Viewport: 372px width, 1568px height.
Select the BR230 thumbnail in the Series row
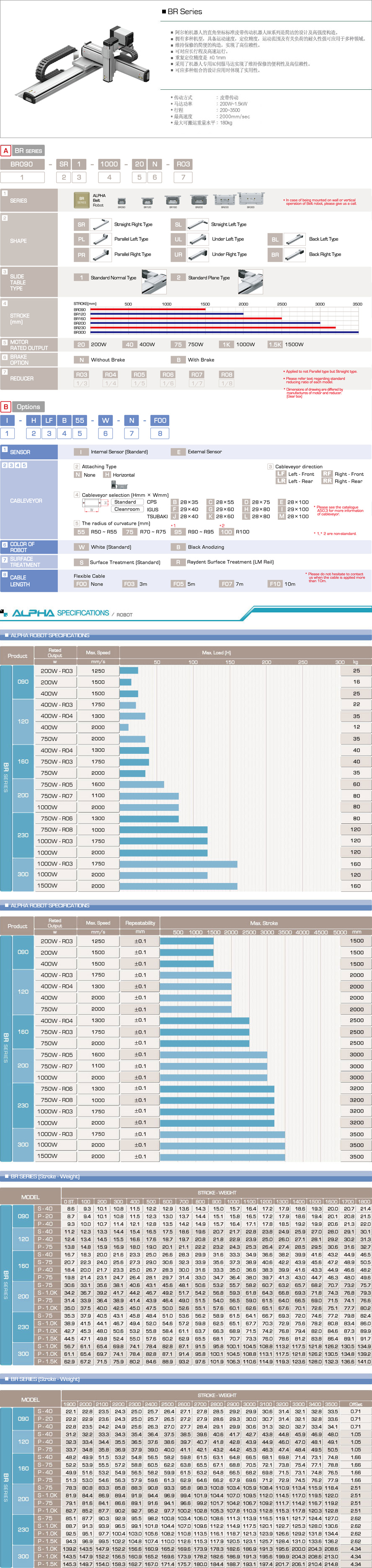tap(225, 199)
